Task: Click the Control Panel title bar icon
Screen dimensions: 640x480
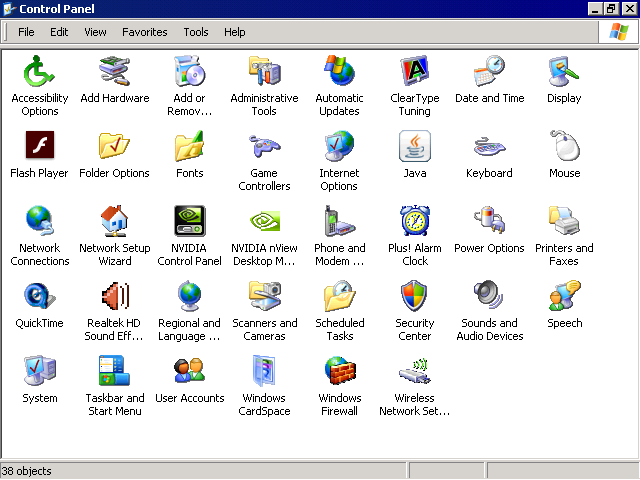Action: click(x=9, y=9)
